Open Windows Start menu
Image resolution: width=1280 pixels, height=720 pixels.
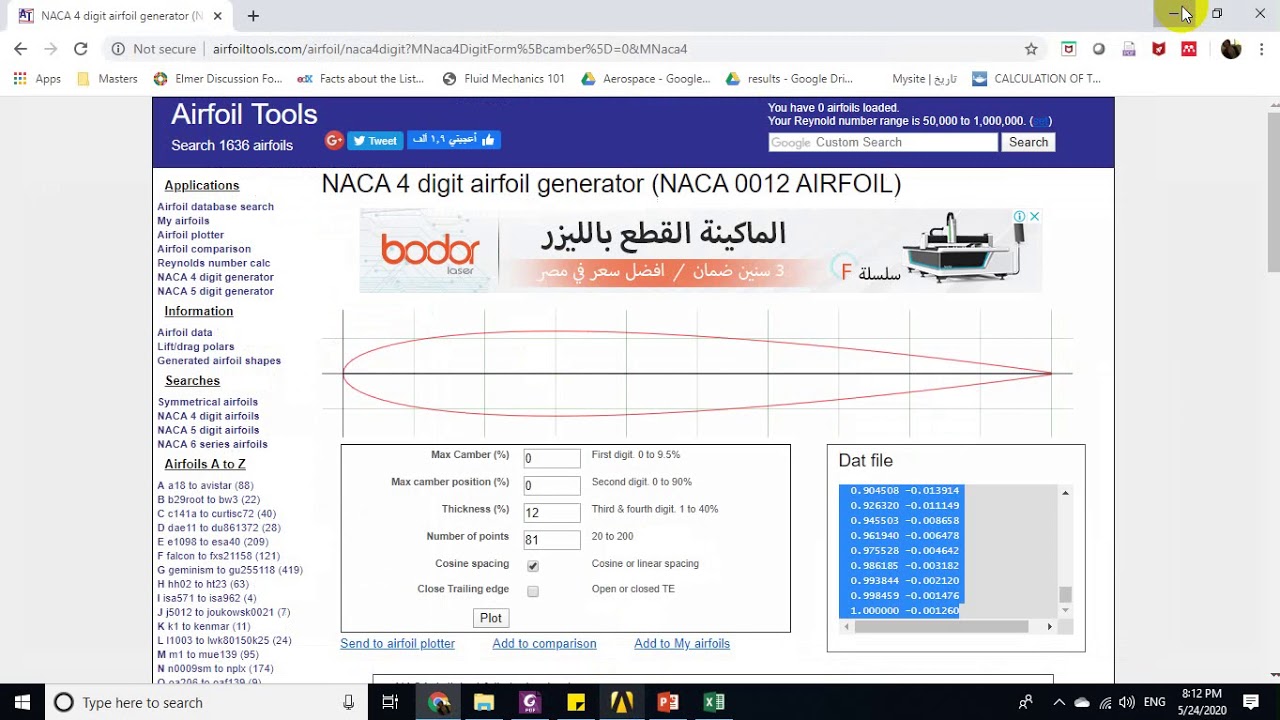(x=22, y=702)
